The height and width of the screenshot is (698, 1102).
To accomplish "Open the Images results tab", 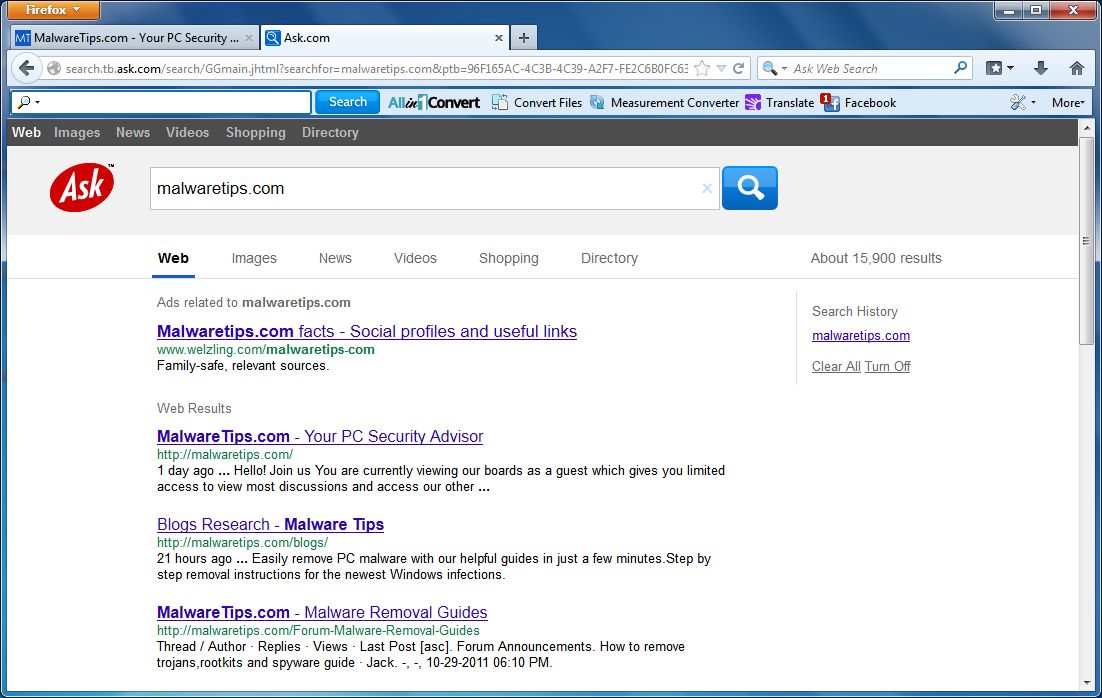I will 254,258.
